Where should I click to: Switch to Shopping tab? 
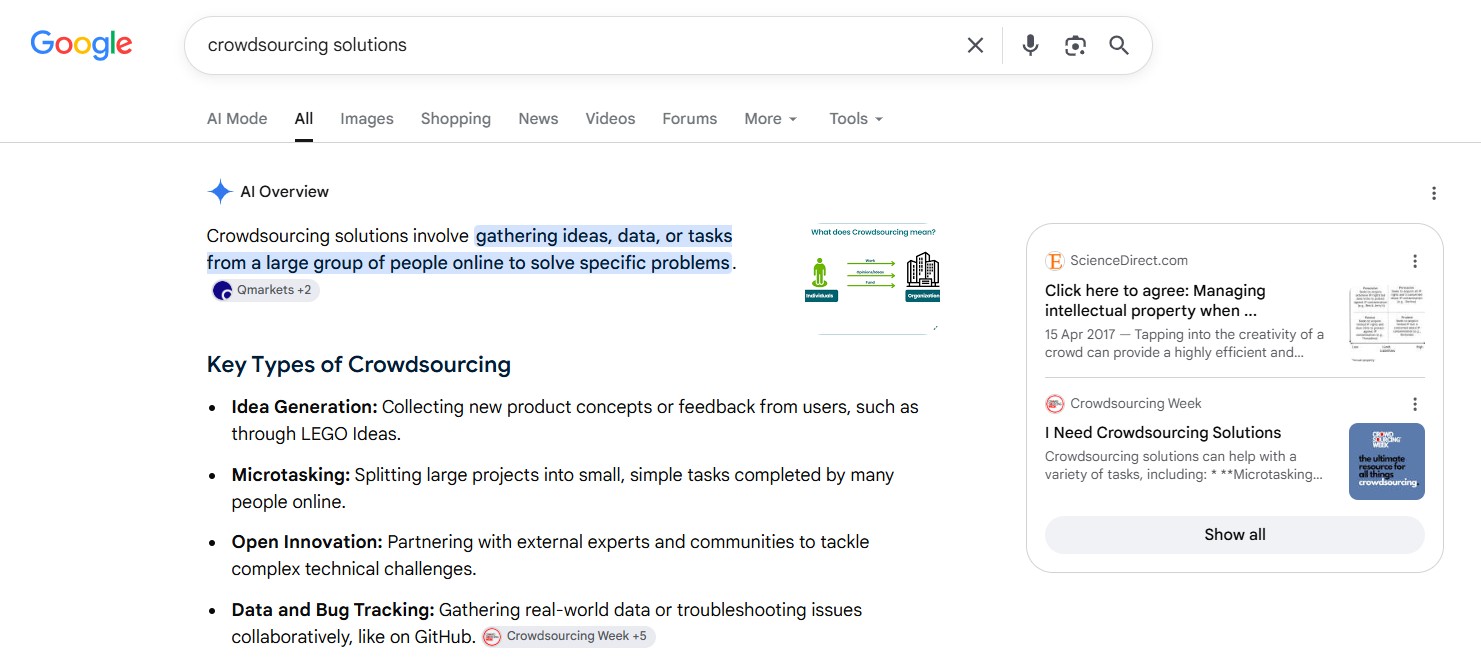point(456,118)
